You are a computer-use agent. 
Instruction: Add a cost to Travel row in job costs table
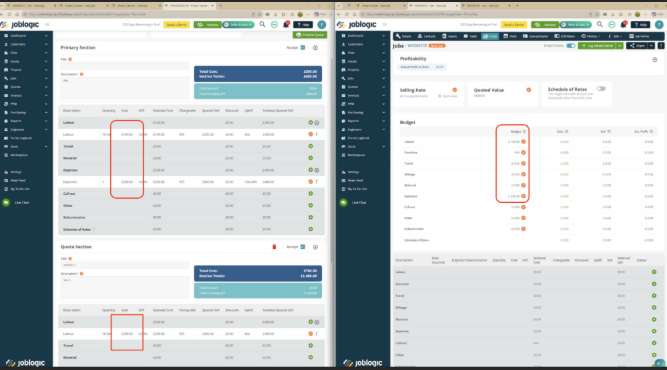click(654, 296)
